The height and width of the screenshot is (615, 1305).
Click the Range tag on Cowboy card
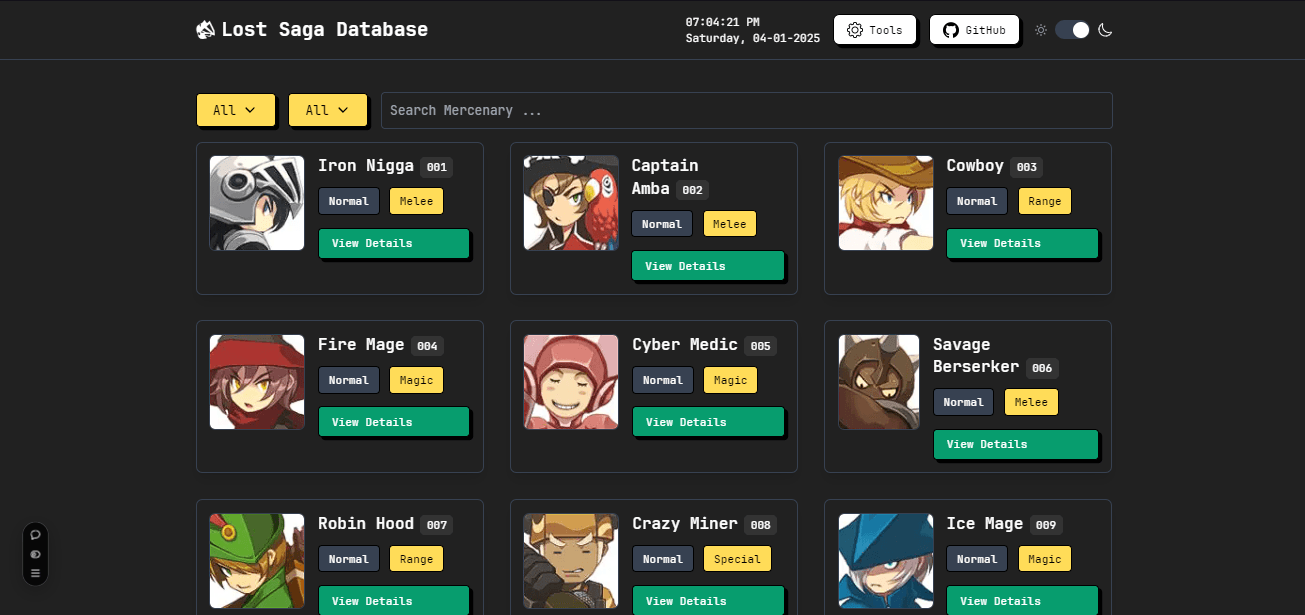[x=1044, y=201]
